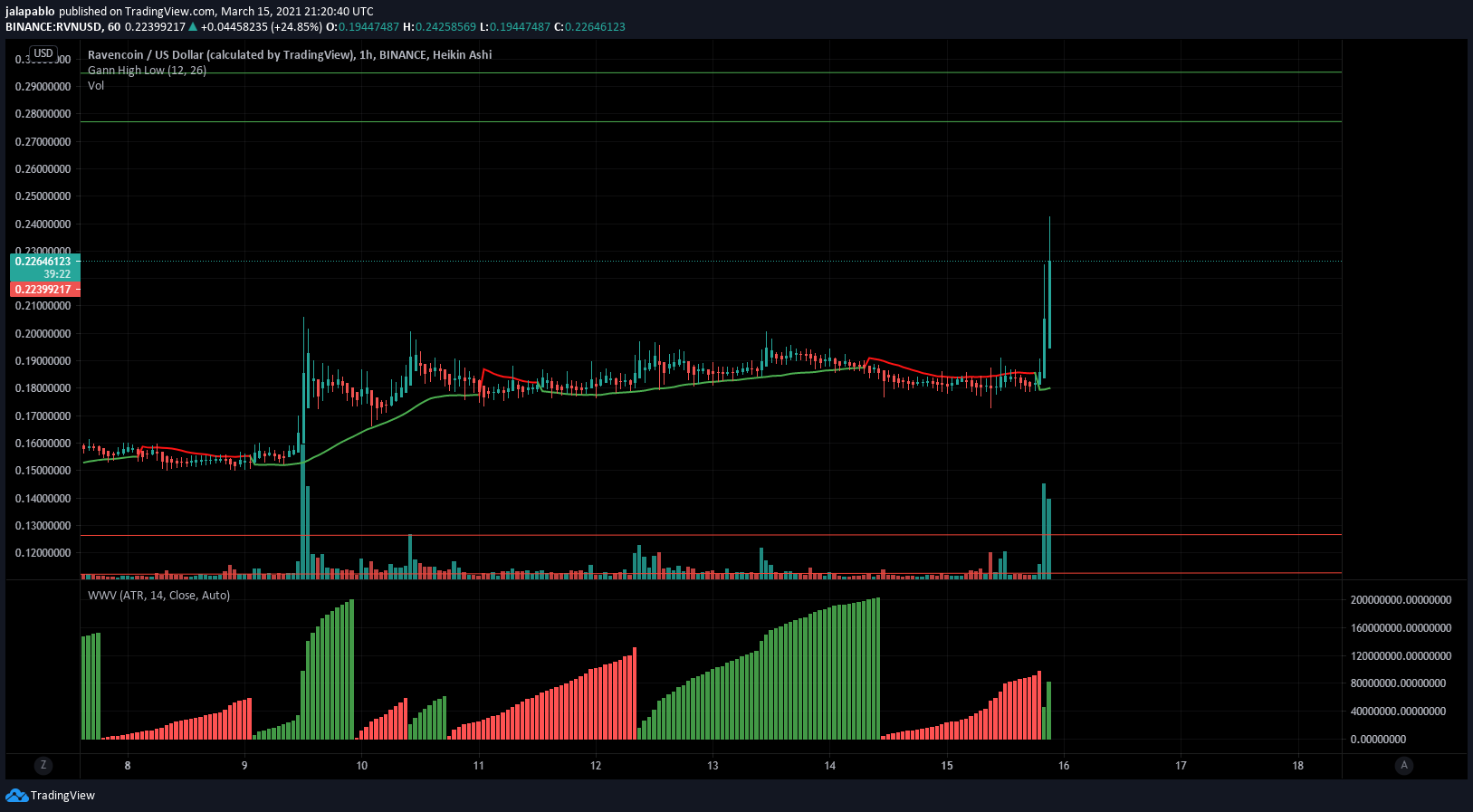This screenshot has height=812, width=1473.
Task: Click the date label 8 on time axis
Action: pos(128,766)
